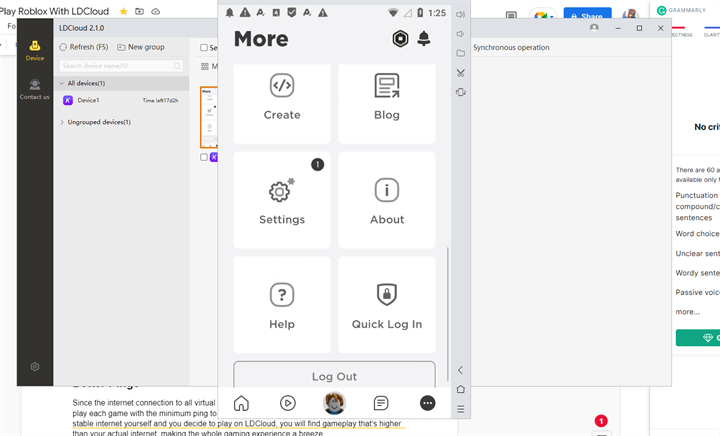Select the Device sidebar item in LDCloud

(35, 50)
